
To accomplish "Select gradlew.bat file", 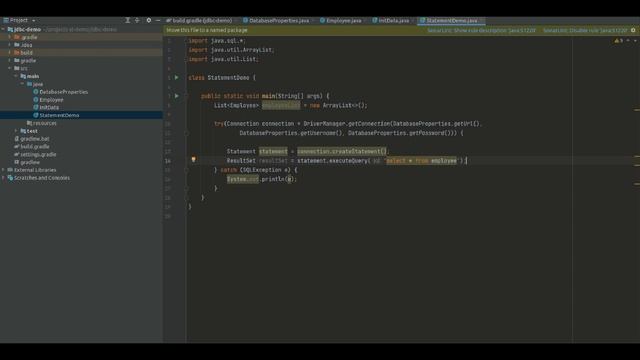I will [34, 139].
